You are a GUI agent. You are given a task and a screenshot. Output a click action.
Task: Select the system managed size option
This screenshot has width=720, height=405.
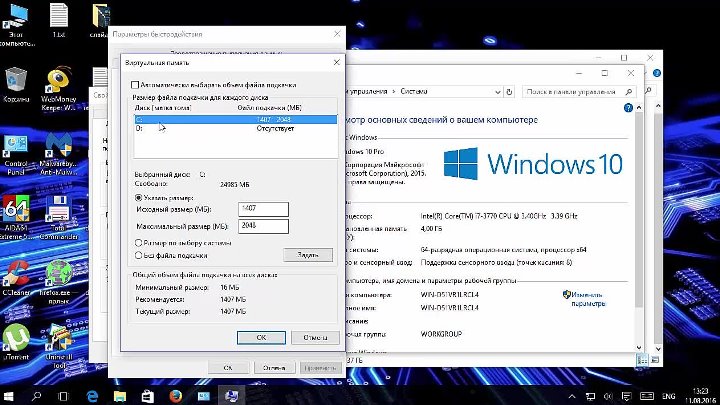click(138, 243)
